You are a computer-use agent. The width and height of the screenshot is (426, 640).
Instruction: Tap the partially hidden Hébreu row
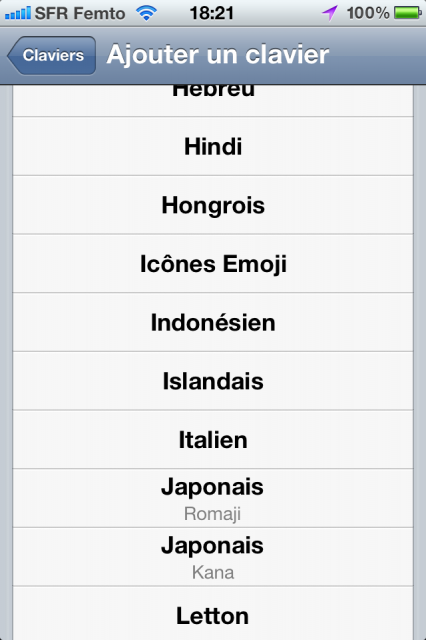[x=213, y=100]
